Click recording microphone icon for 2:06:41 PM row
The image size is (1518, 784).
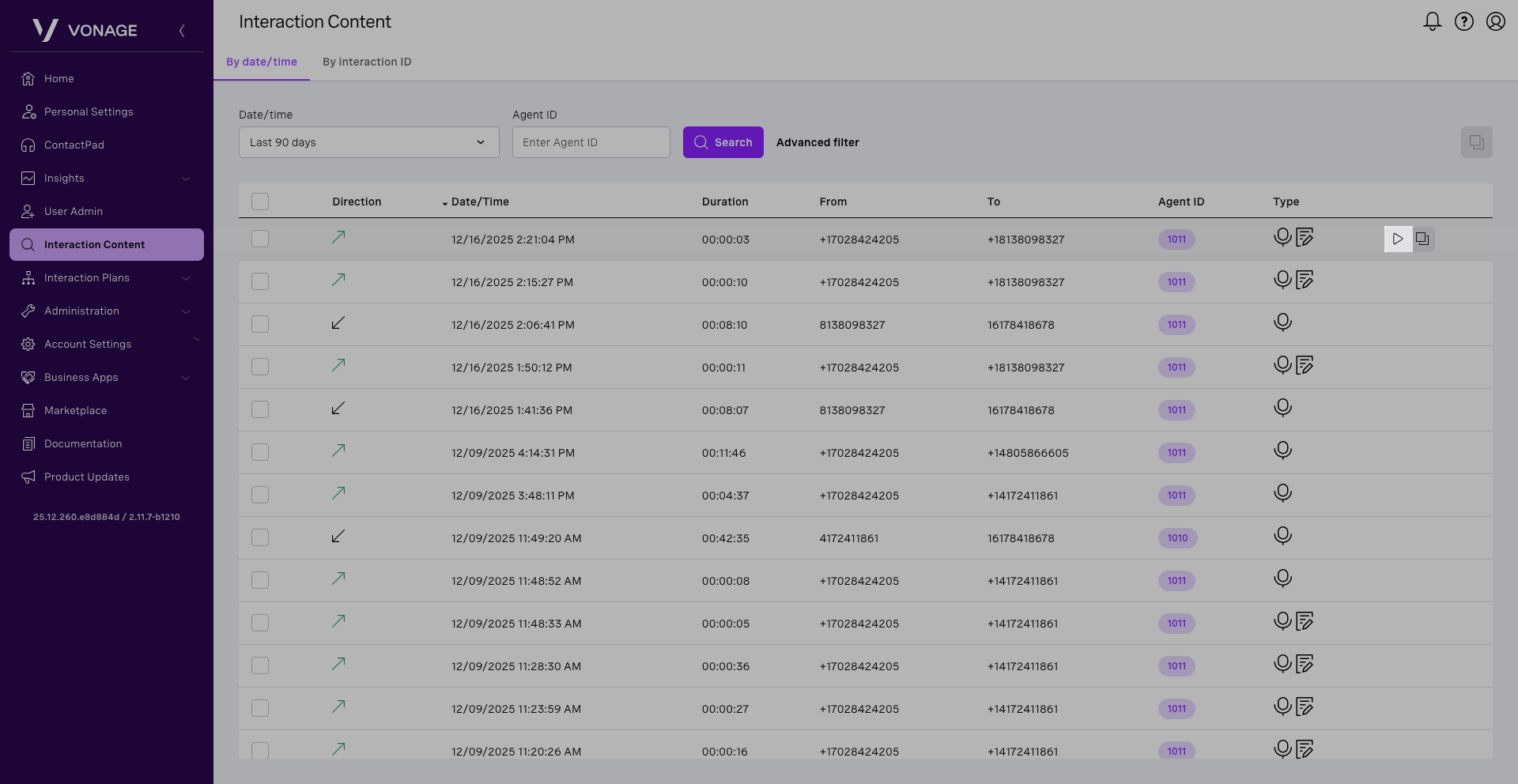(1282, 322)
